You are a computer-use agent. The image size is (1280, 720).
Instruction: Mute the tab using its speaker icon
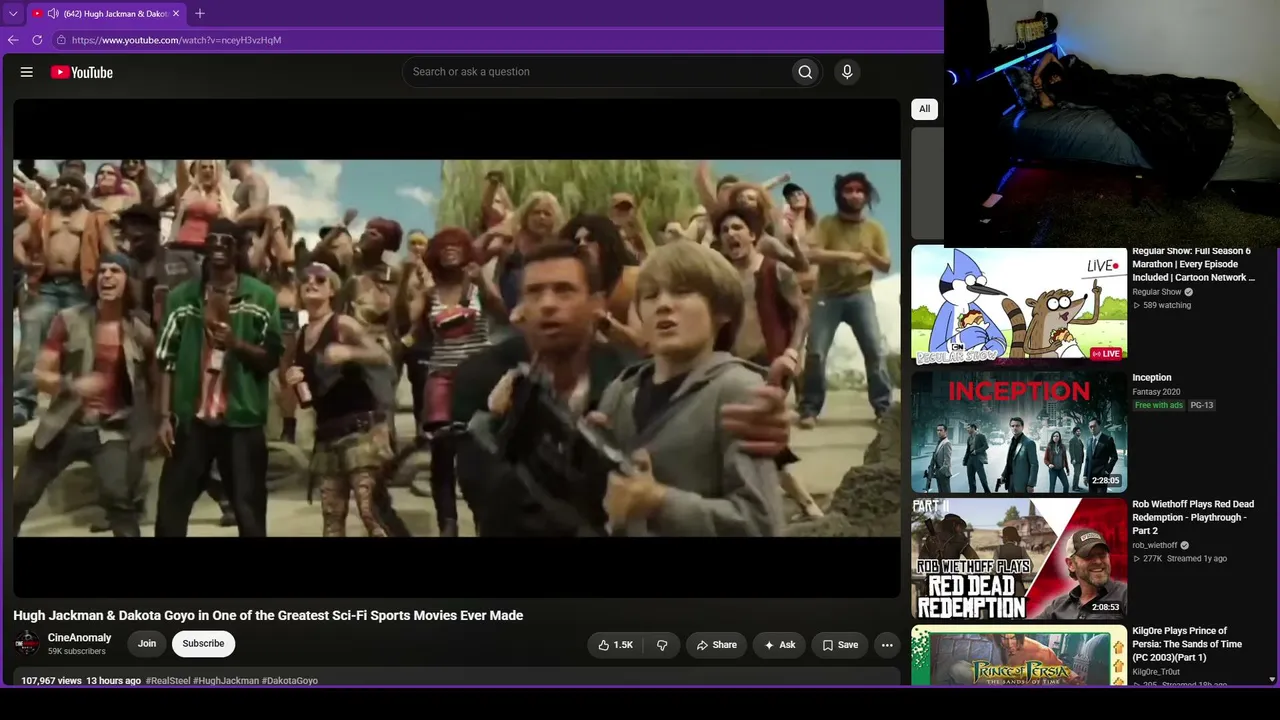[53, 14]
